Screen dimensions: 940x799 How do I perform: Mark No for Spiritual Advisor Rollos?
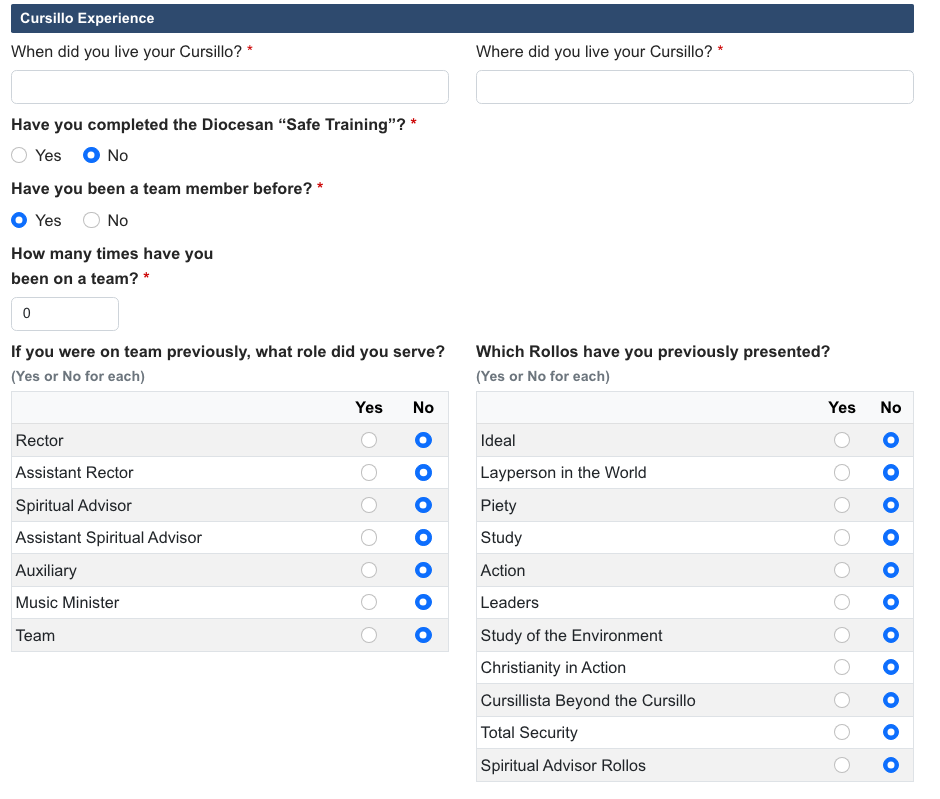pyautogui.click(x=891, y=765)
